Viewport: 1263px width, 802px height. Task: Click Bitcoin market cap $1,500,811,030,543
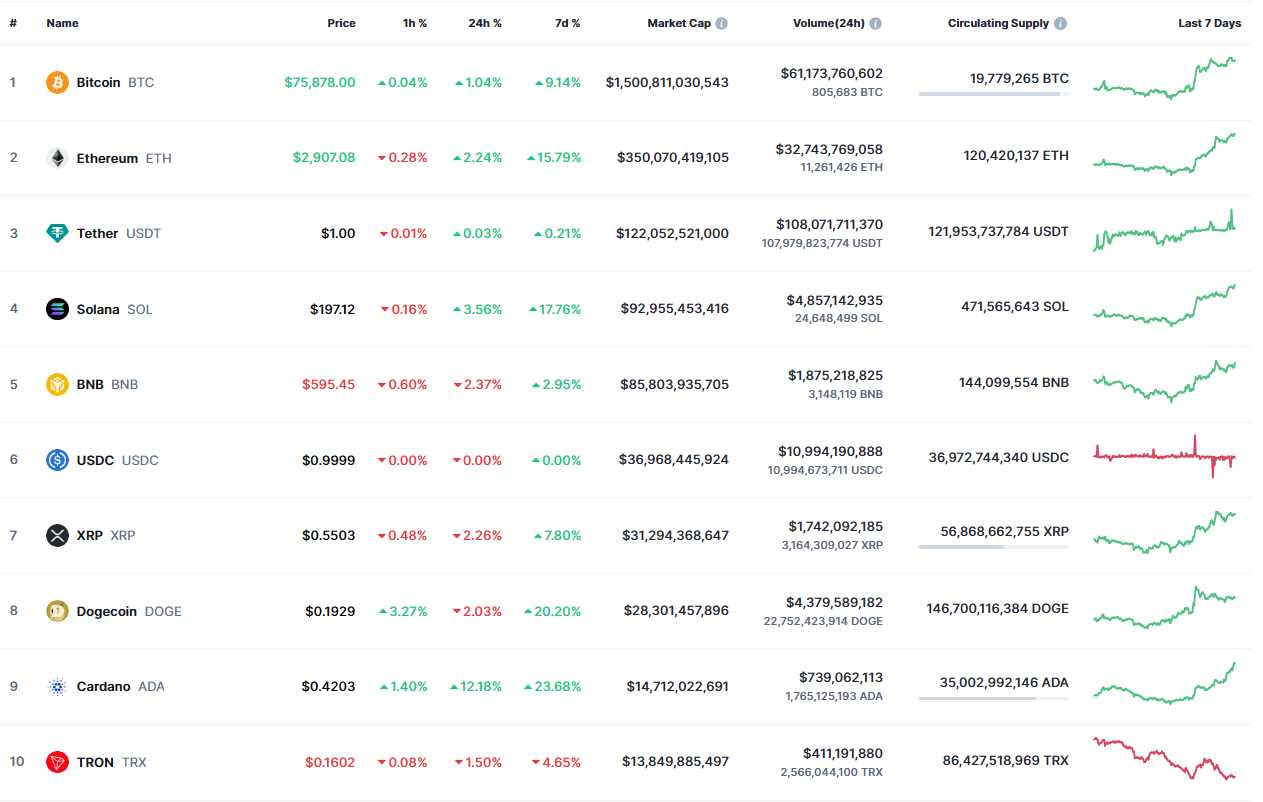click(x=667, y=82)
